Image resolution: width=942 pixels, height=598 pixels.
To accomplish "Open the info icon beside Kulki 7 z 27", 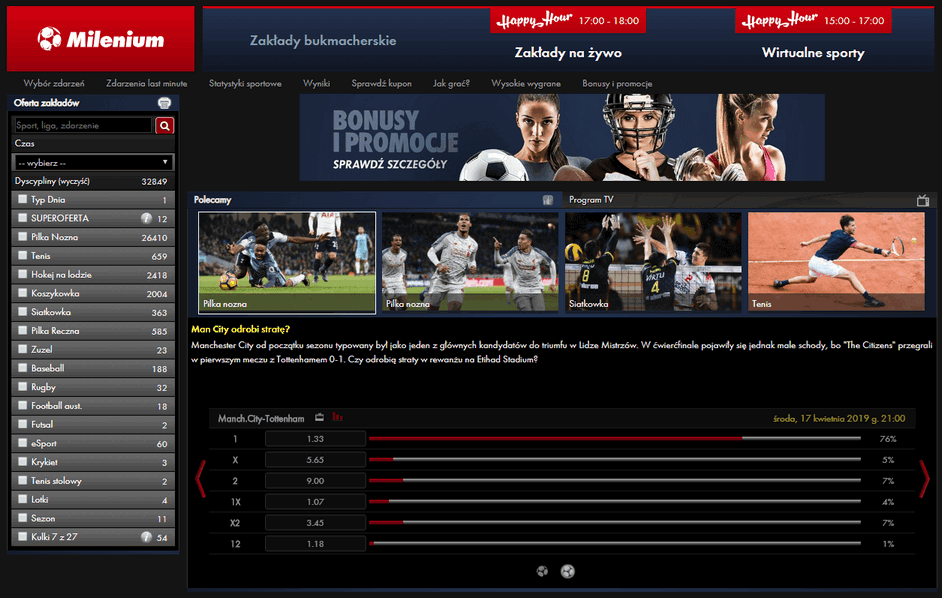I will tap(146, 537).
